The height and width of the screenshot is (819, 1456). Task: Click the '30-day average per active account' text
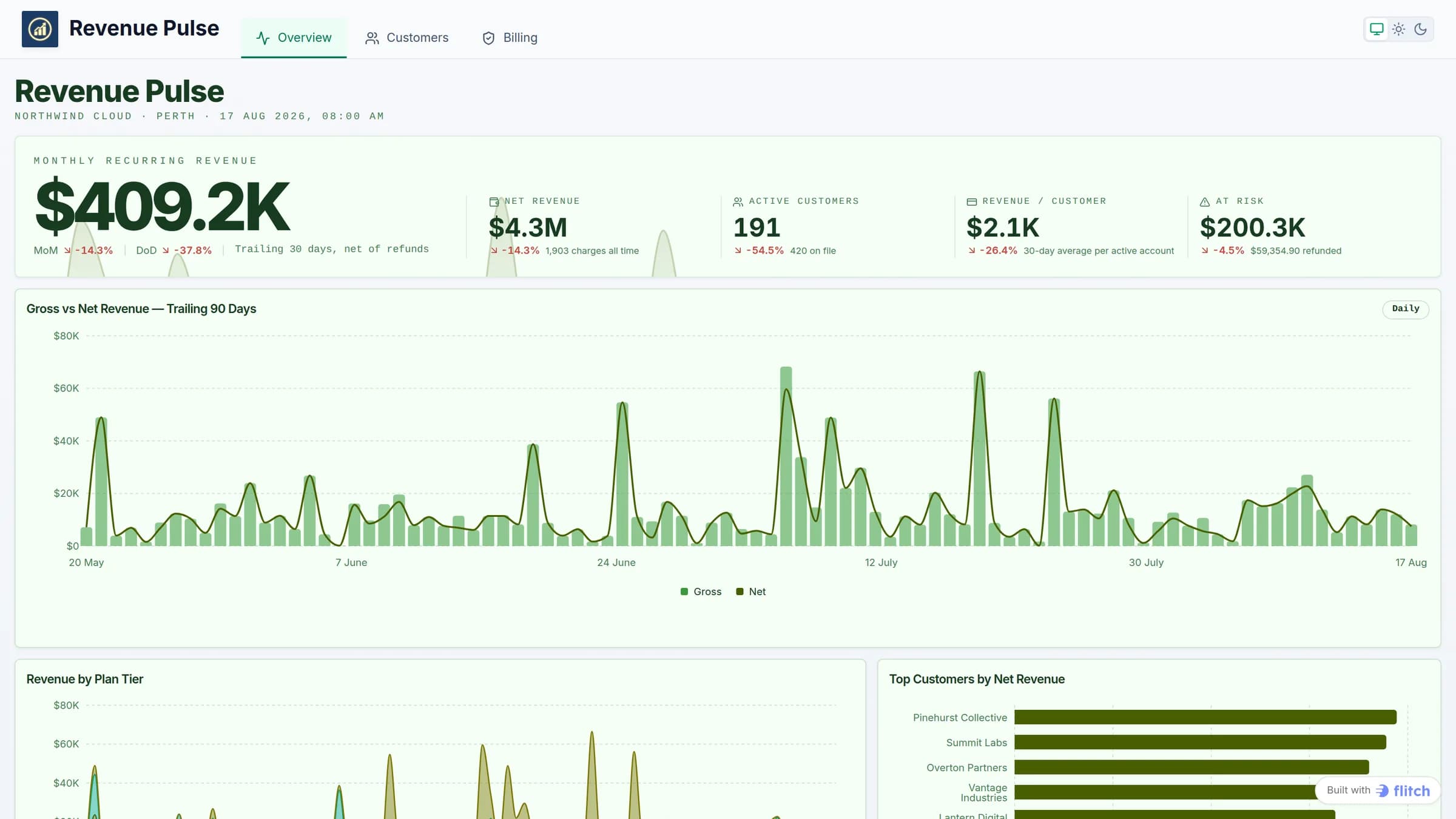point(1099,251)
